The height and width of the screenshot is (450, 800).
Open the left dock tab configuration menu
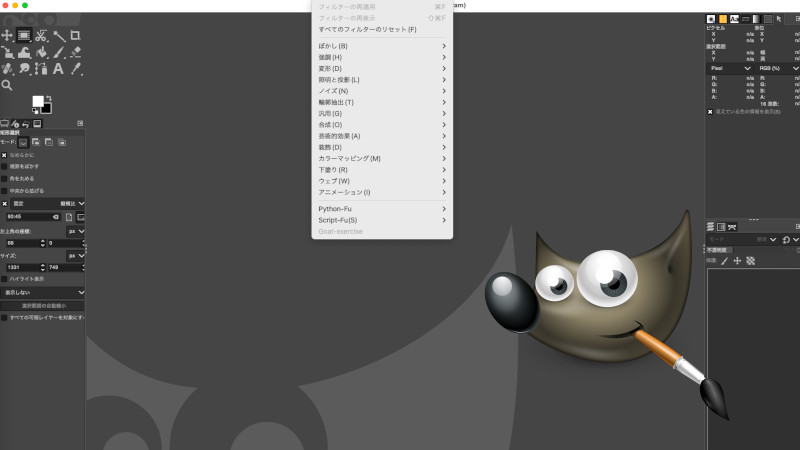click(x=80, y=123)
